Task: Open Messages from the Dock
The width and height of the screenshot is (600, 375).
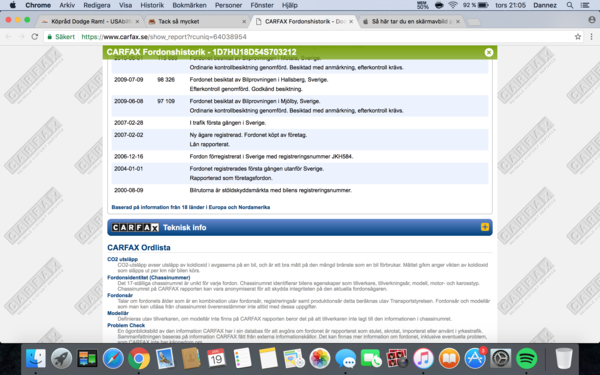Action: point(346,359)
